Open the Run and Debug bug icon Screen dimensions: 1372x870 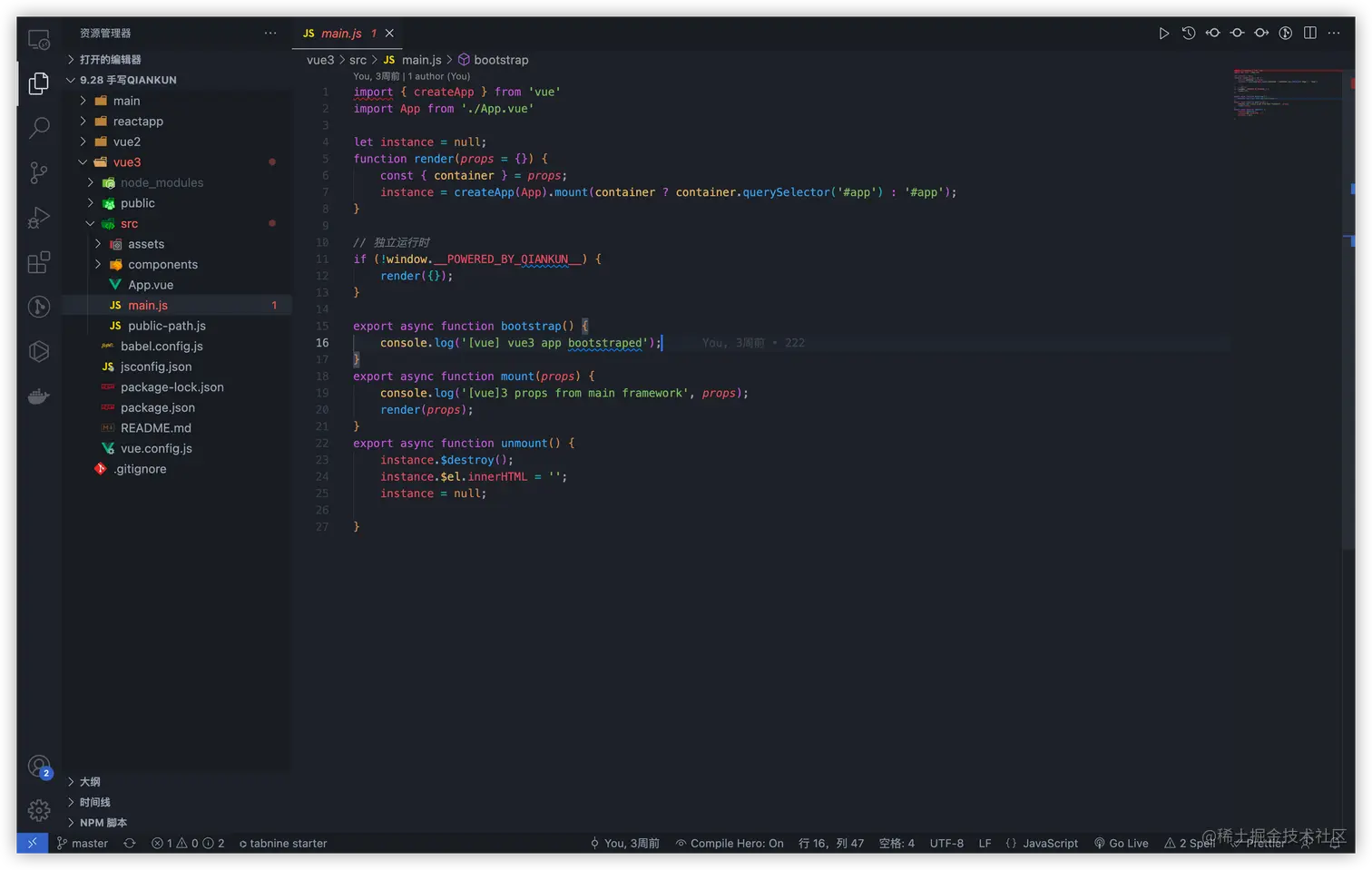39,218
